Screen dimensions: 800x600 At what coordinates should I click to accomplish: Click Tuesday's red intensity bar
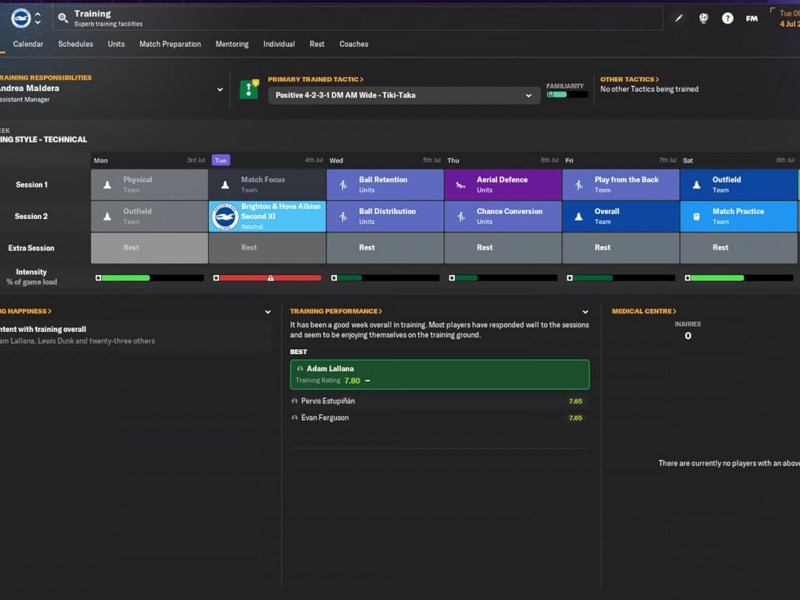click(267, 278)
